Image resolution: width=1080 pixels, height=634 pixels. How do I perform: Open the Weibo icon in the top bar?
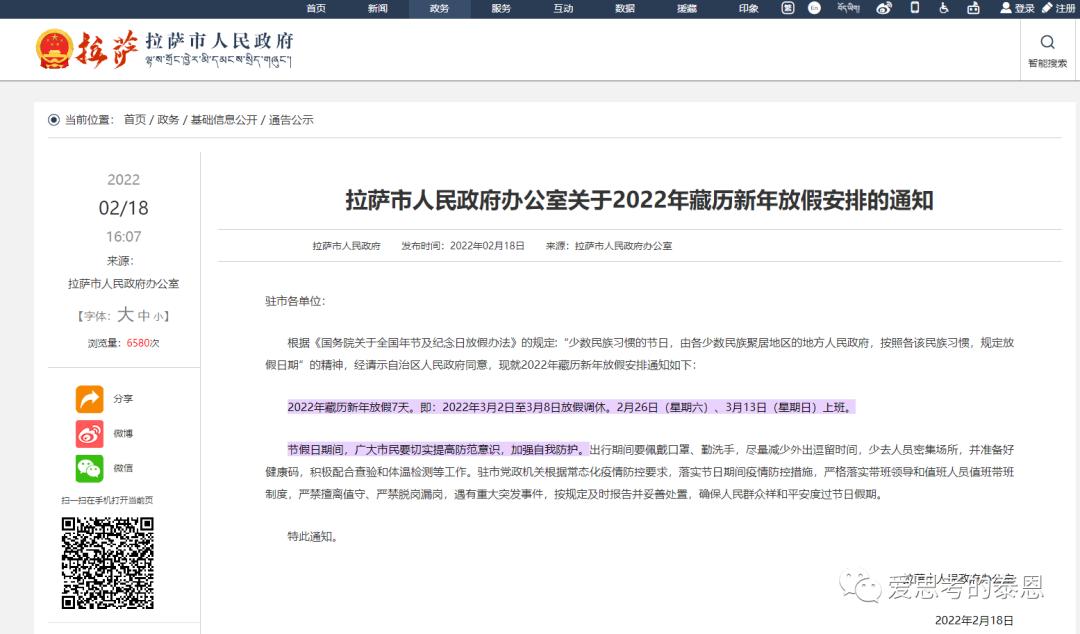(x=886, y=9)
